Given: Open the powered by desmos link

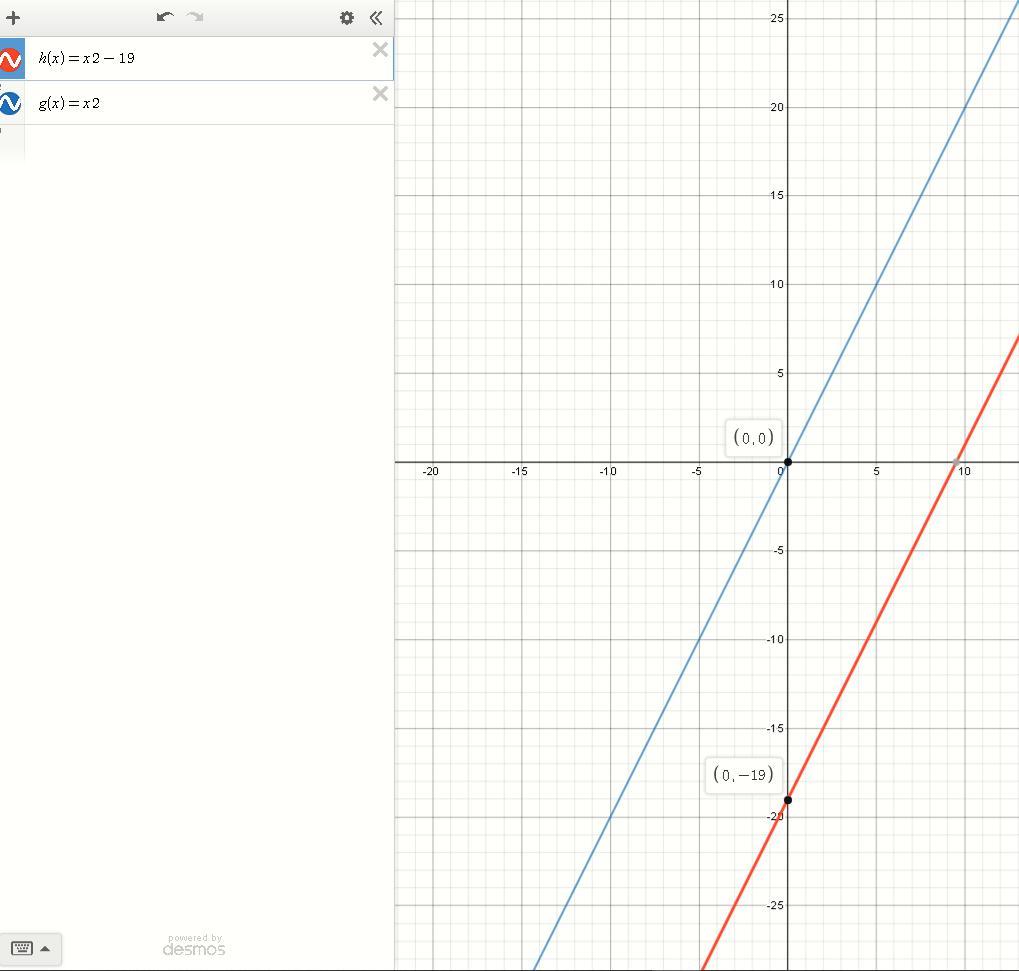Looking at the screenshot, I should tap(194, 946).
